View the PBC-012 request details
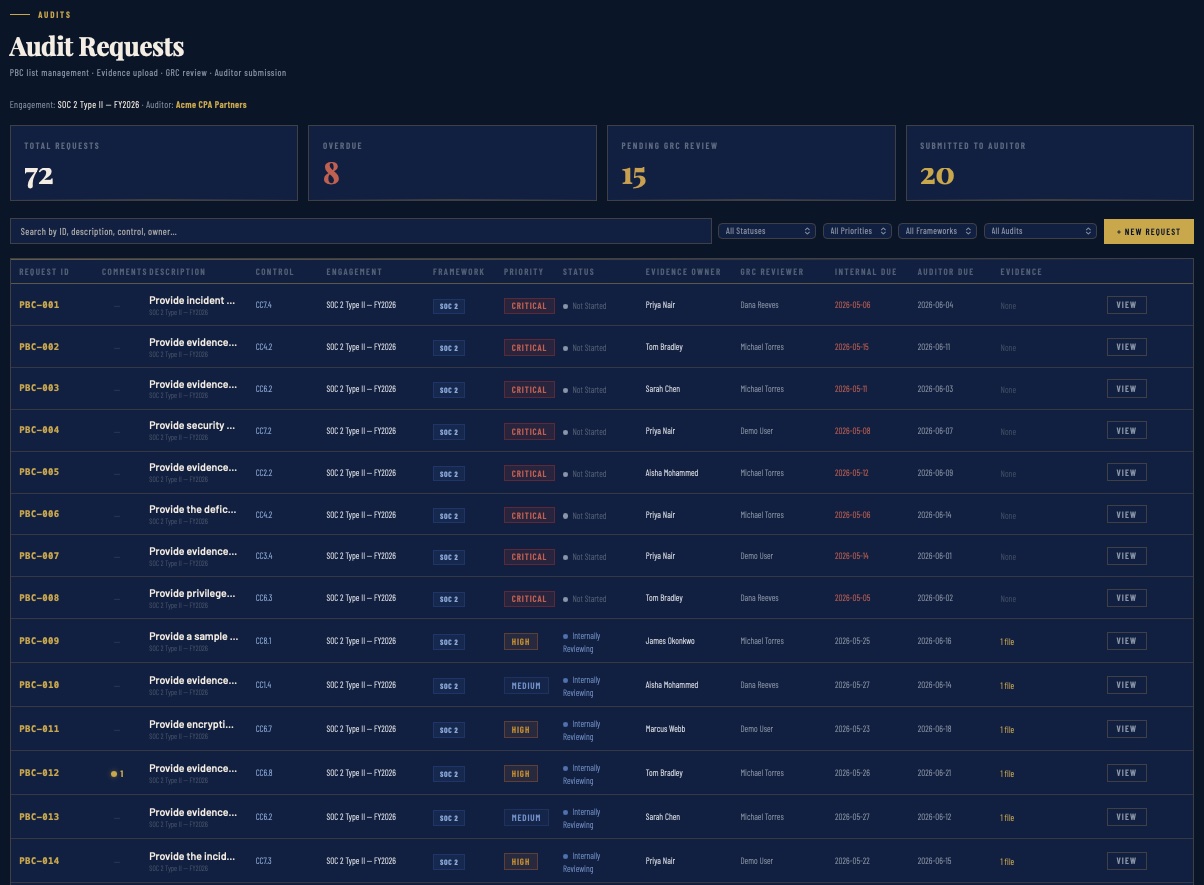The image size is (1204, 885). pyautogui.click(x=1126, y=773)
